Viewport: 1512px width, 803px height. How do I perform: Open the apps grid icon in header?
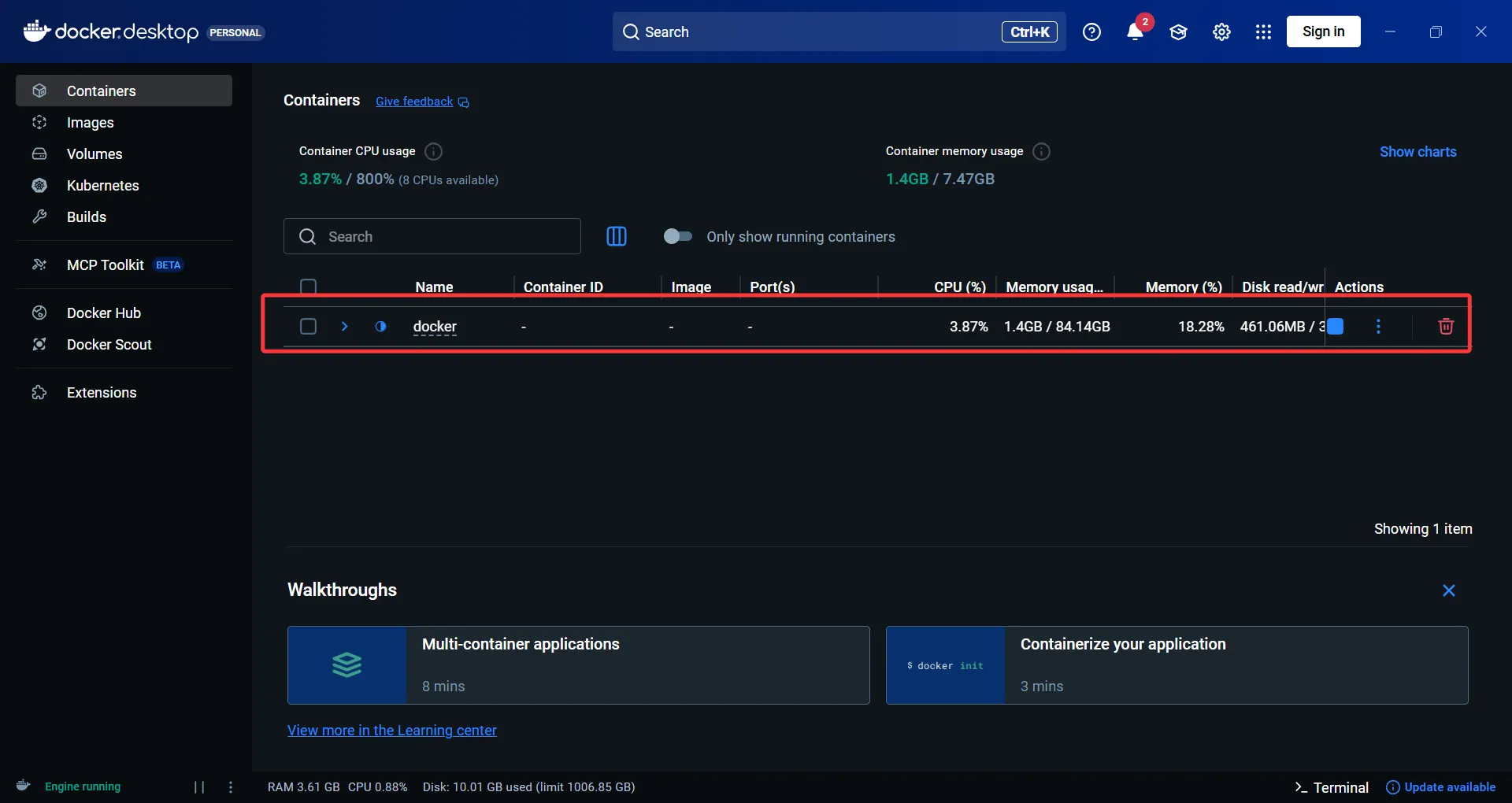1263,31
